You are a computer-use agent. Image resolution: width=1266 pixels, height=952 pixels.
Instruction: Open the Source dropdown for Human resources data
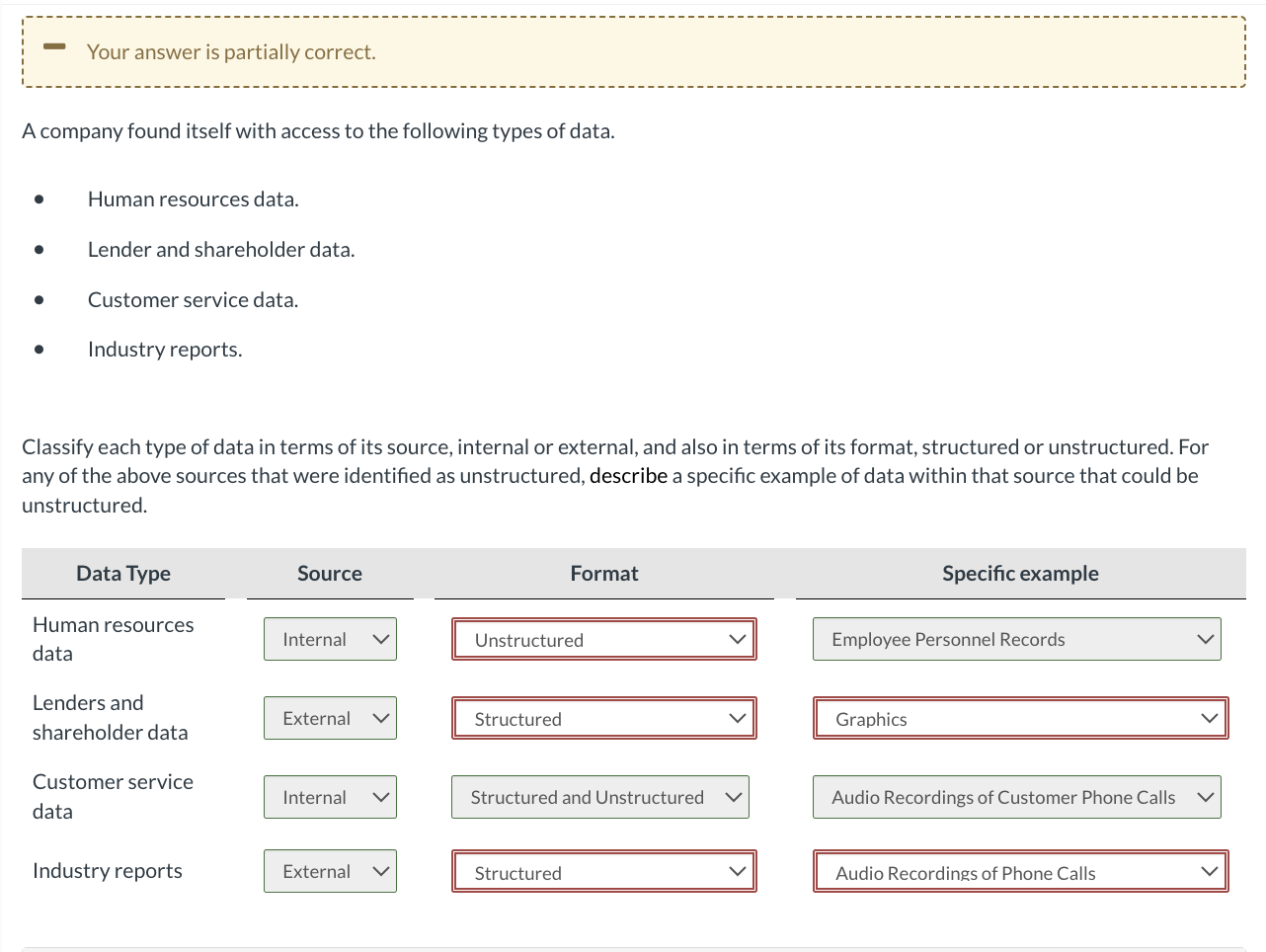tap(330, 639)
